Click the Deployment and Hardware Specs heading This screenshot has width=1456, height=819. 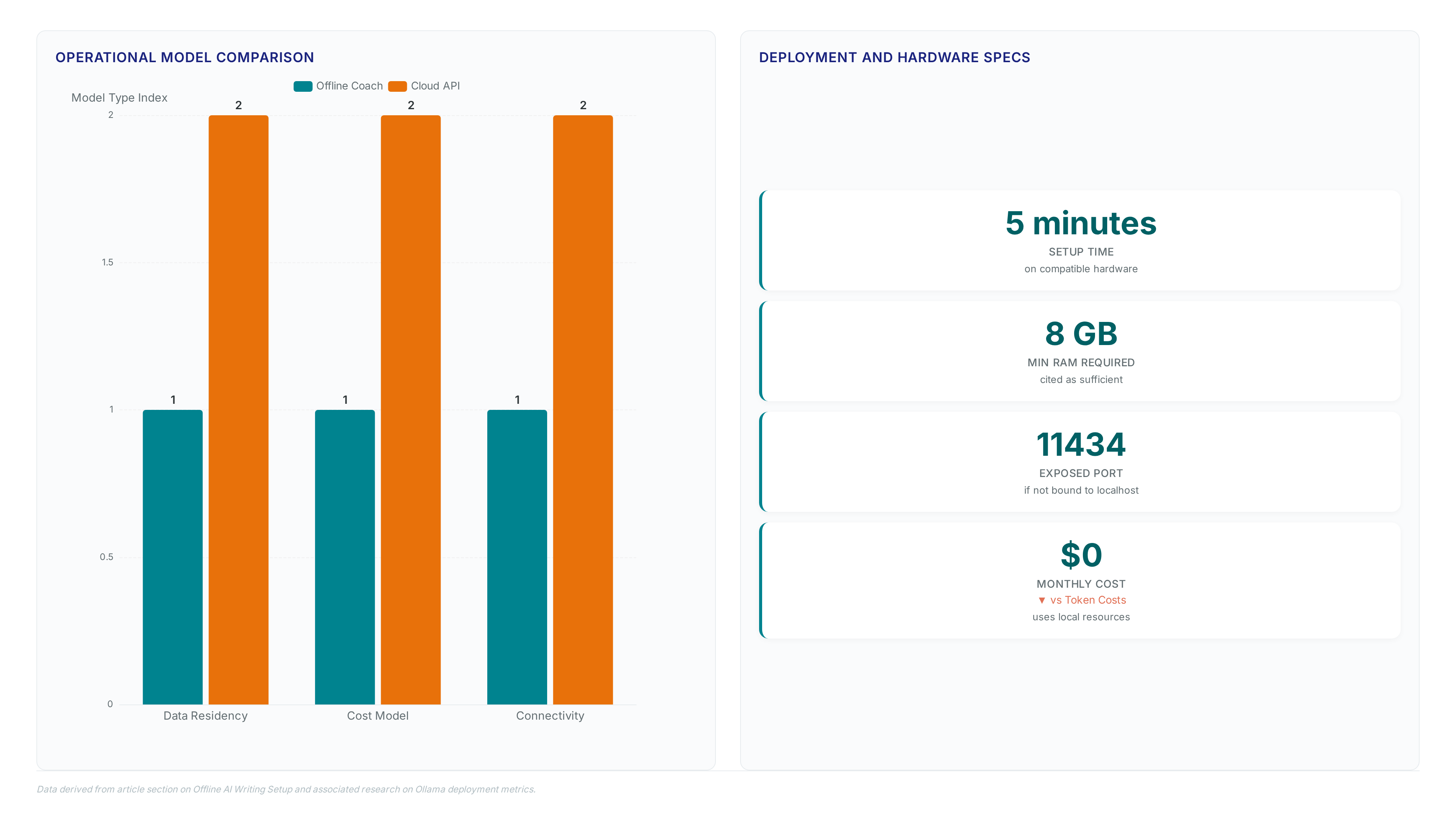[x=894, y=58]
